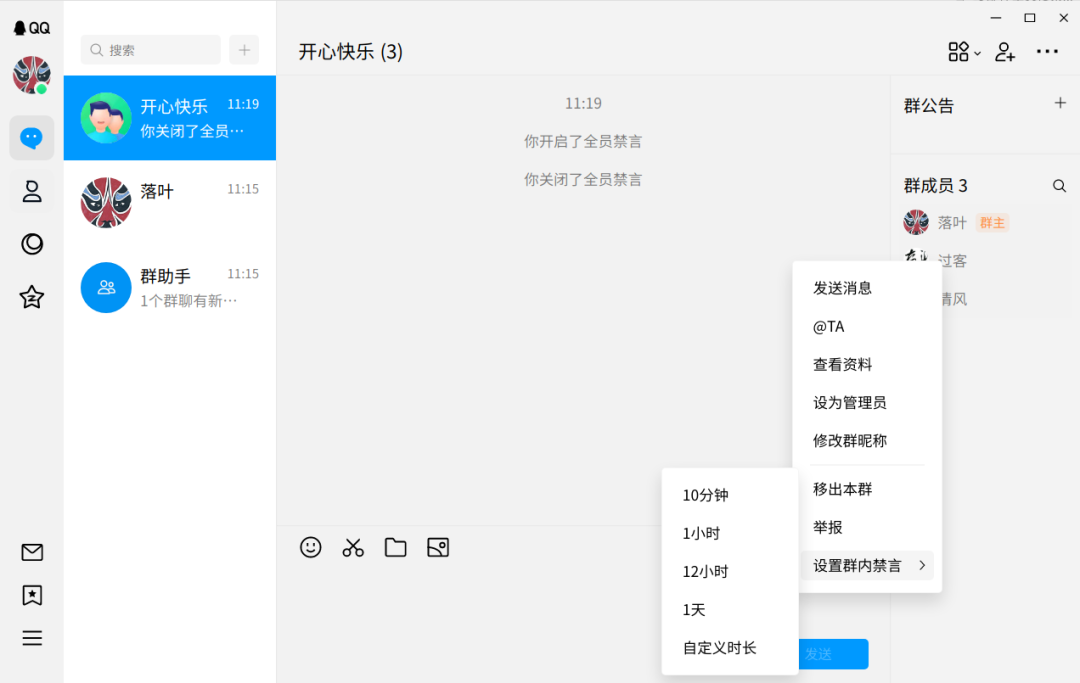Click 移出本群 to remove member

coord(843,489)
